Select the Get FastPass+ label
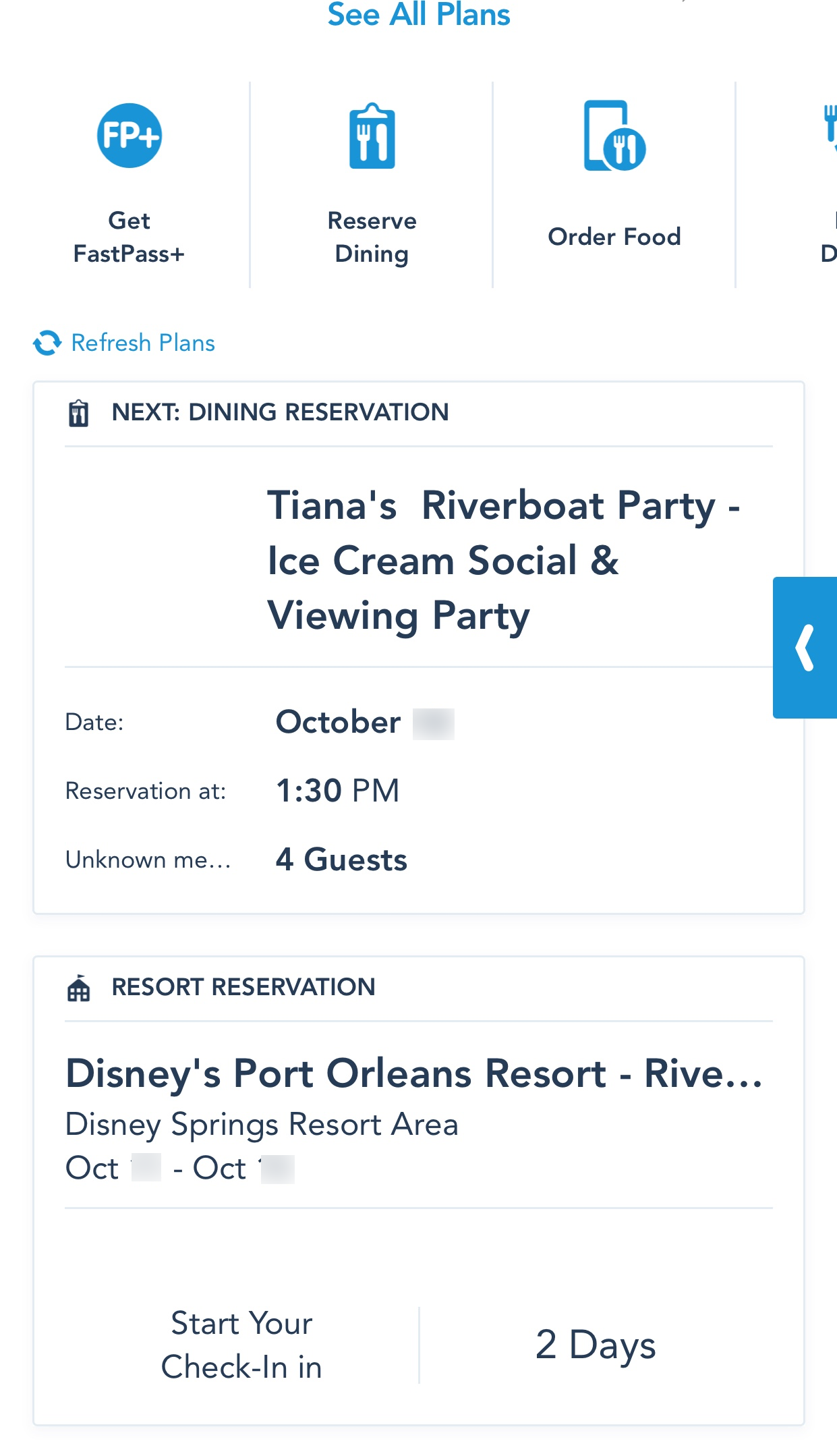The height and width of the screenshot is (1456, 837). 129,237
